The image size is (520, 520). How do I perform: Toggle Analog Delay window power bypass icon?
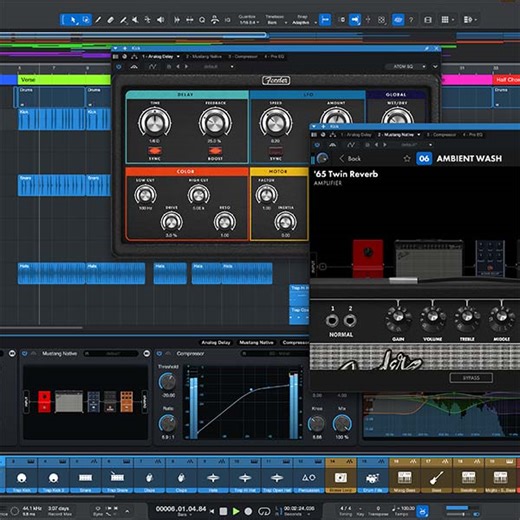[119, 67]
